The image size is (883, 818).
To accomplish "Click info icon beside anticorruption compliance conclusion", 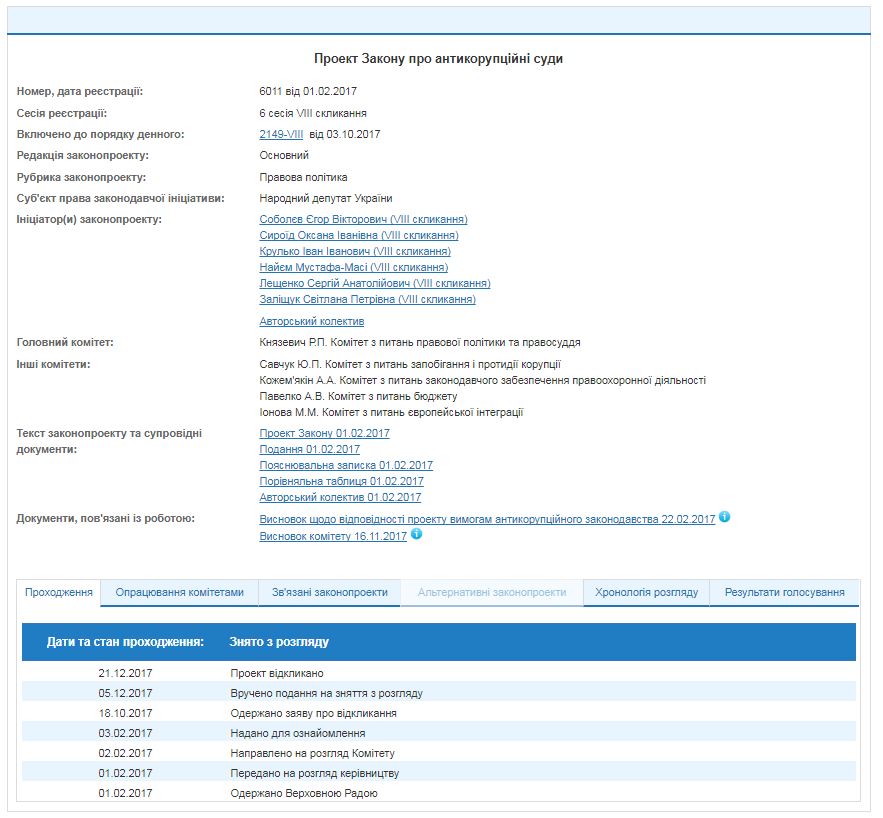I will tap(725, 518).
